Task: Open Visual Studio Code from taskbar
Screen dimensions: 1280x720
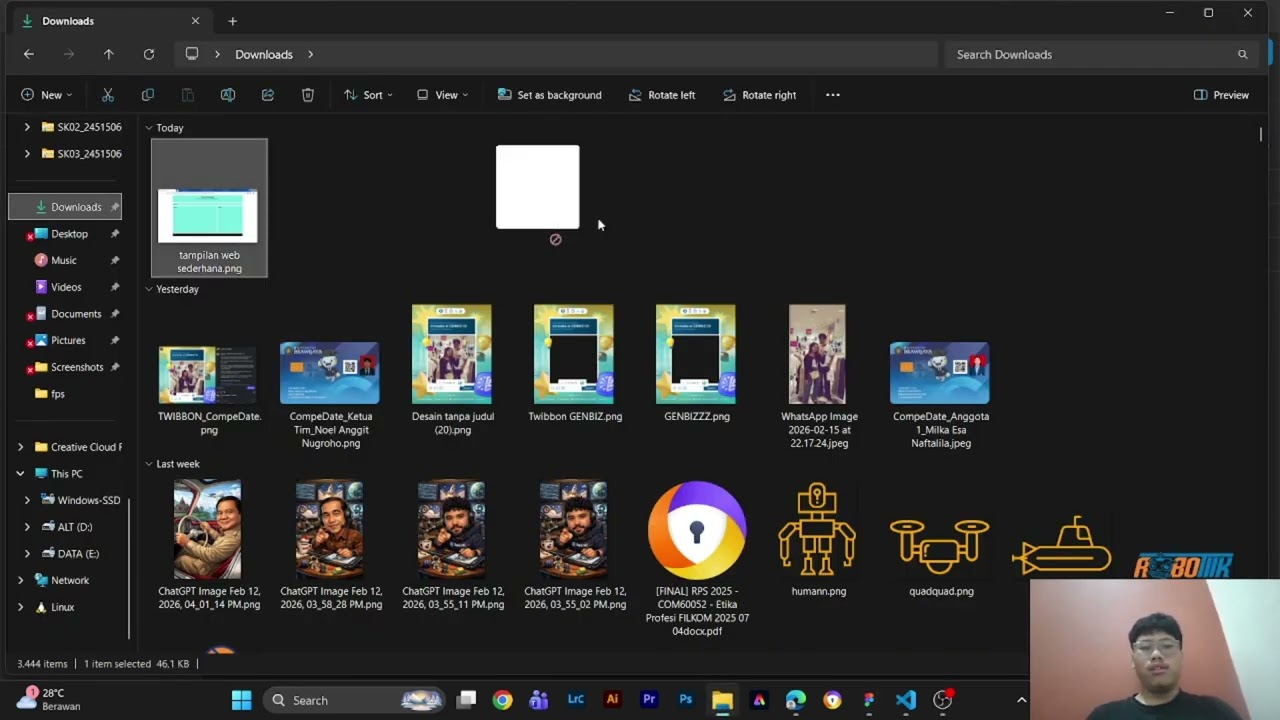Action: [906, 700]
